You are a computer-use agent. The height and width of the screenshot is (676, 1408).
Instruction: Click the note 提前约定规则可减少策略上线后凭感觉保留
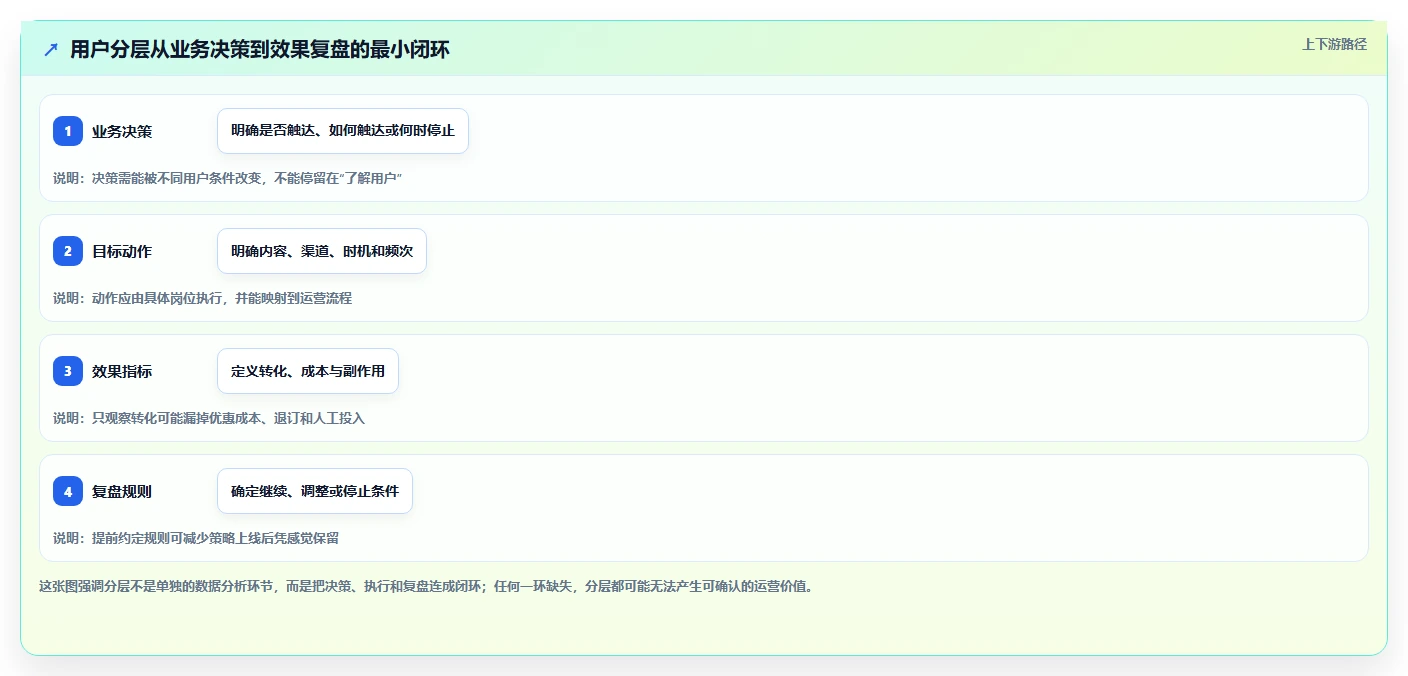(196, 538)
